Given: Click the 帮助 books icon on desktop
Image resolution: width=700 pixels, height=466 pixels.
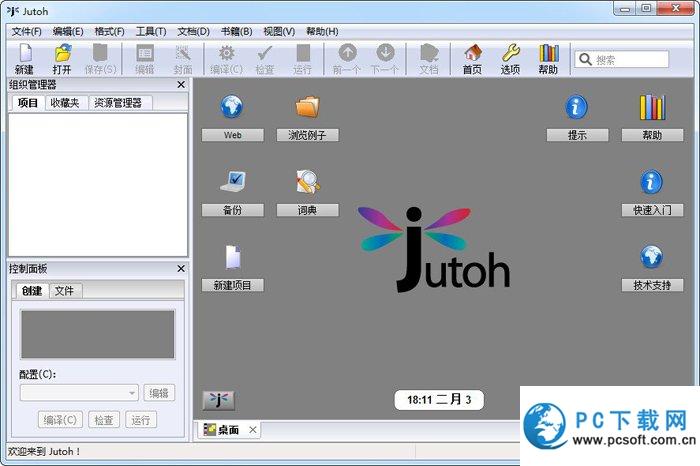Looking at the screenshot, I should pos(652,107).
